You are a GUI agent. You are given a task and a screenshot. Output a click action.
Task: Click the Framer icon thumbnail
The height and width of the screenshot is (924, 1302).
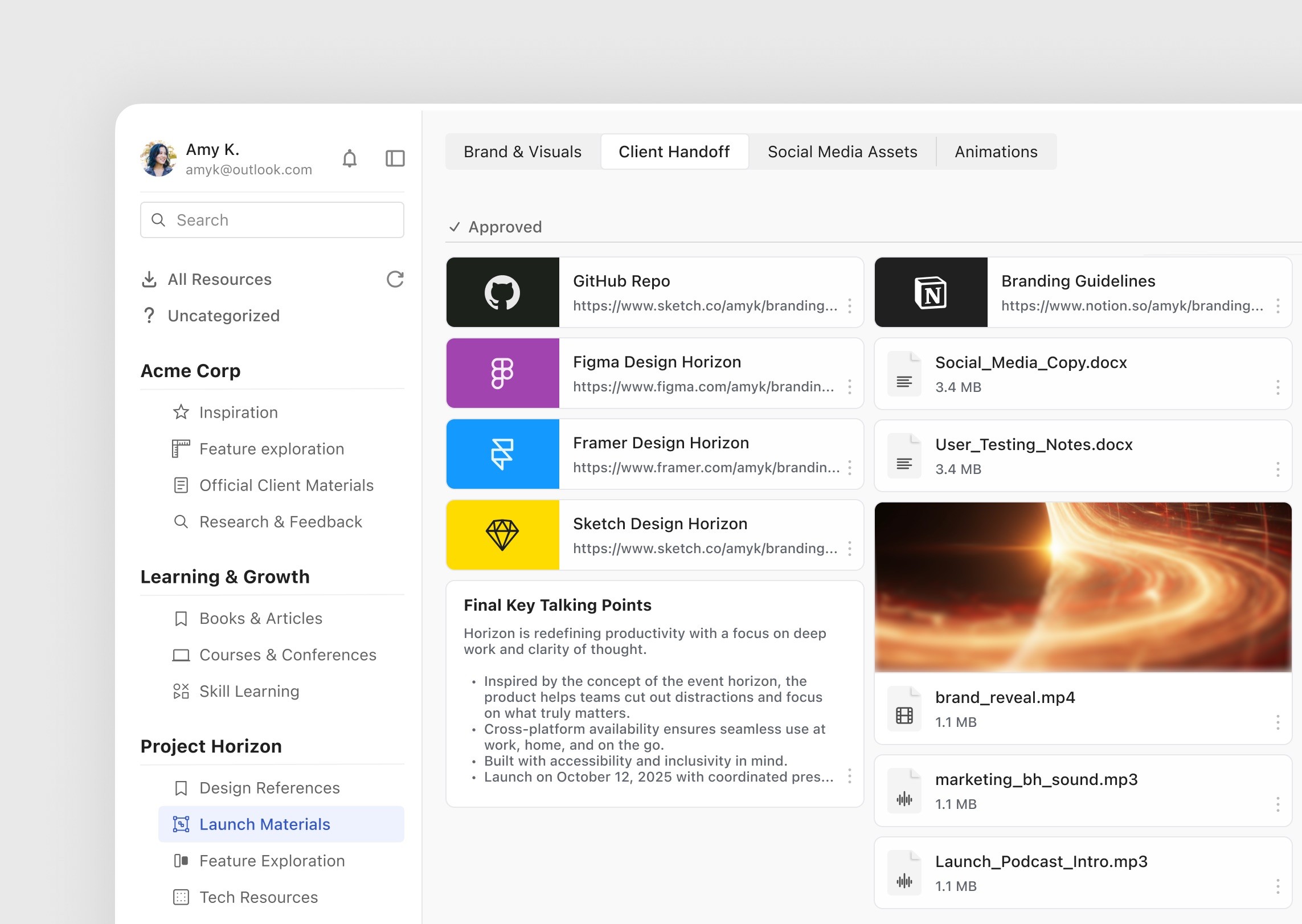[502, 454]
